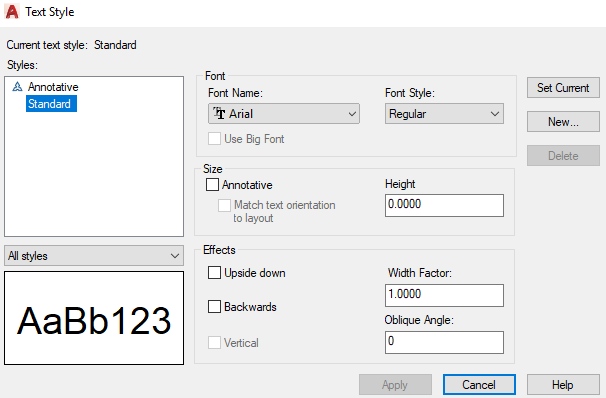Image resolution: width=606 pixels, height=398 pixels.
Task: Select the Standard text style
Action: [x=51, y=104]
